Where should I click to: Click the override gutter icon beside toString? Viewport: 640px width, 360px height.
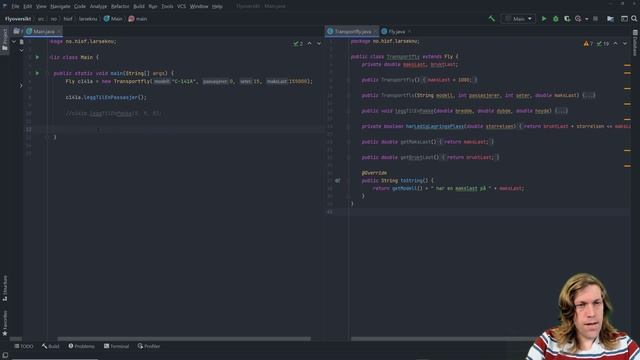tap(338, 180)
